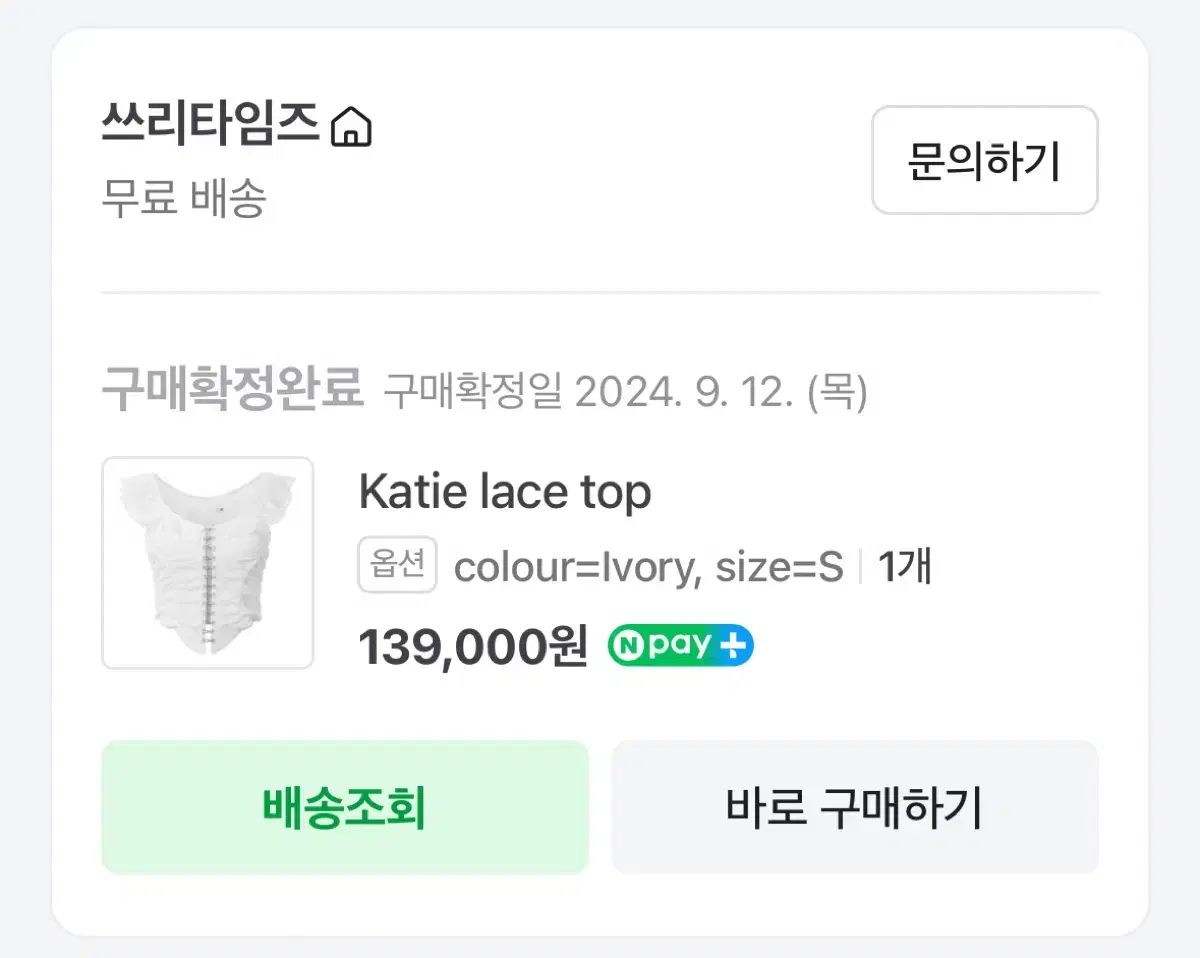The height and width of the screenshot is (958, 1200).
Task: Click the green N logo in Npay badge
Action: (x=628, y=647)
